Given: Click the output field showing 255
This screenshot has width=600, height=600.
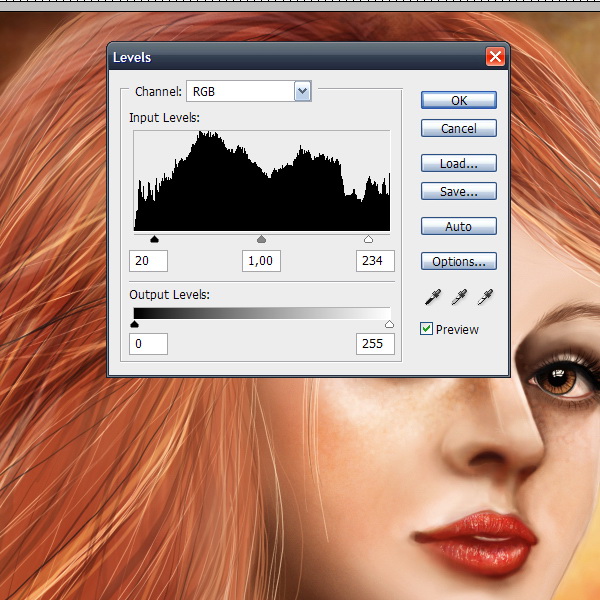Looking at the screenshot, I should point(375,344).
